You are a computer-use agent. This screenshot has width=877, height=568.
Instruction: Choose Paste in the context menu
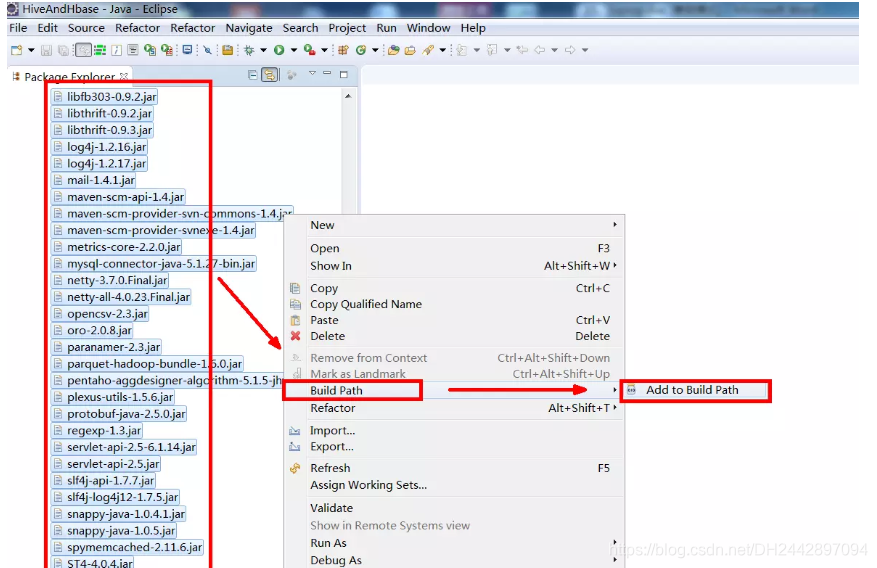coord(454,320)
